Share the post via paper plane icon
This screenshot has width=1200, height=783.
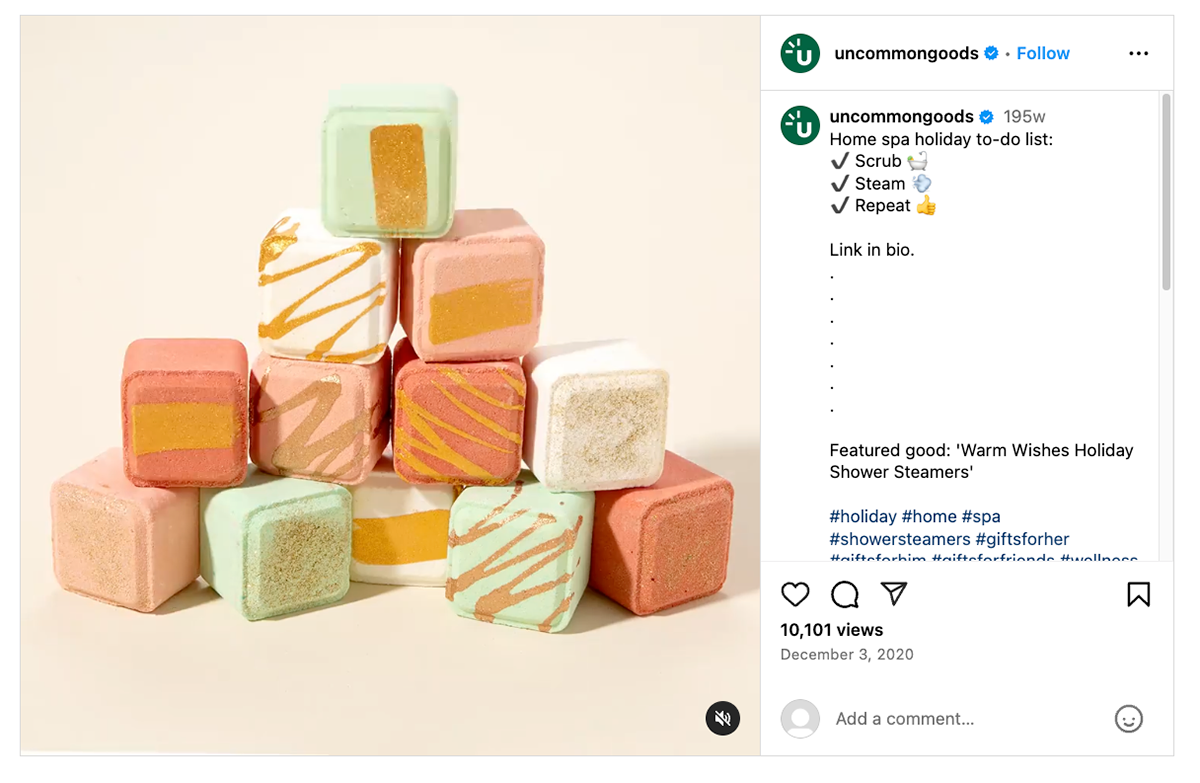894,595
